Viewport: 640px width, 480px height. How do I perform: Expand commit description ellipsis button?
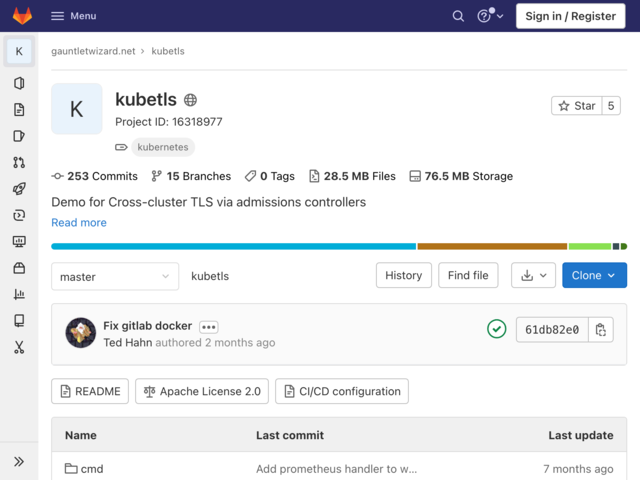pyautogui.click(x=209, y=327)
